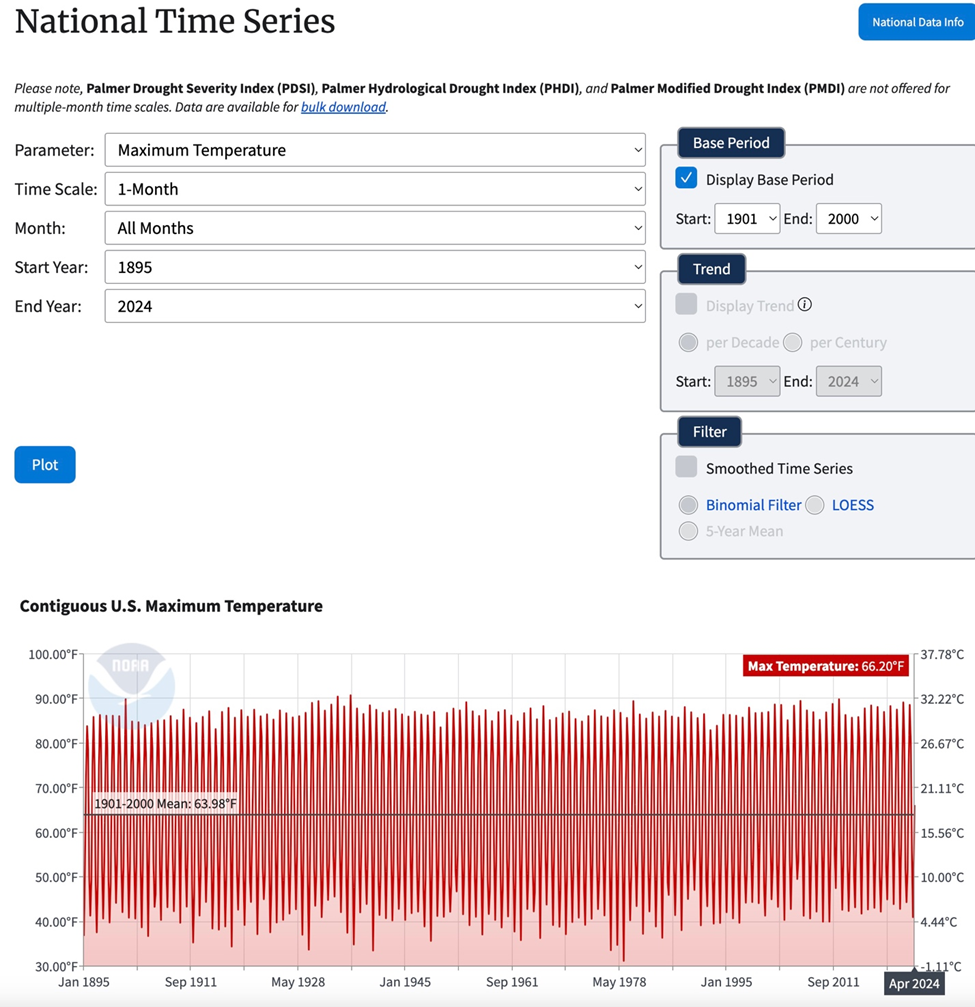
Task: Follow the bulk download link
Action: coord(343,107)
